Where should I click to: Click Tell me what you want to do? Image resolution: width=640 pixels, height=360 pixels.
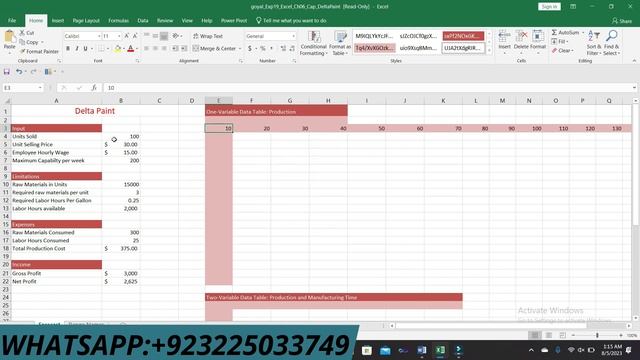click(x=291, y=20)
